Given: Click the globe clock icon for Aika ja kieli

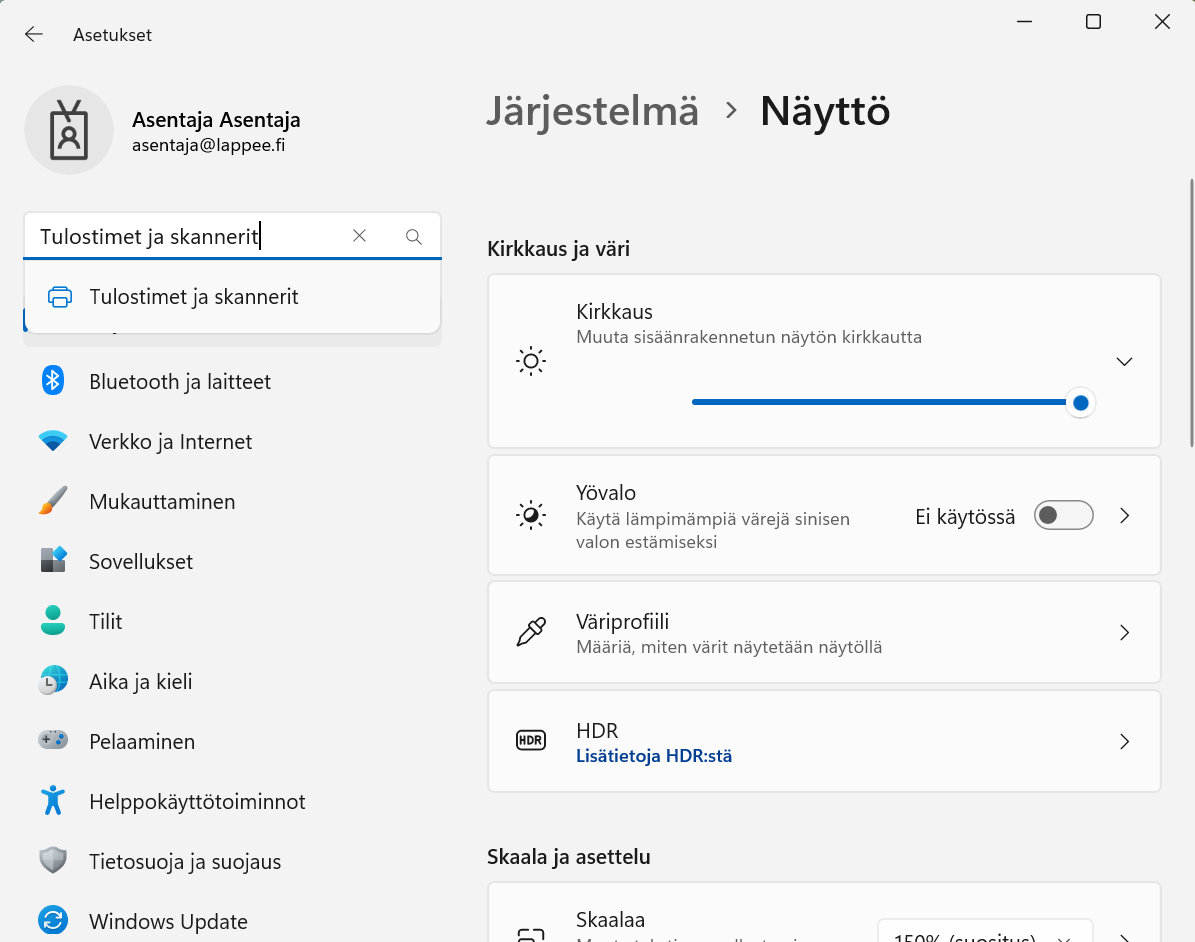Looking at the screenshot, I should (x=53, y=681).
